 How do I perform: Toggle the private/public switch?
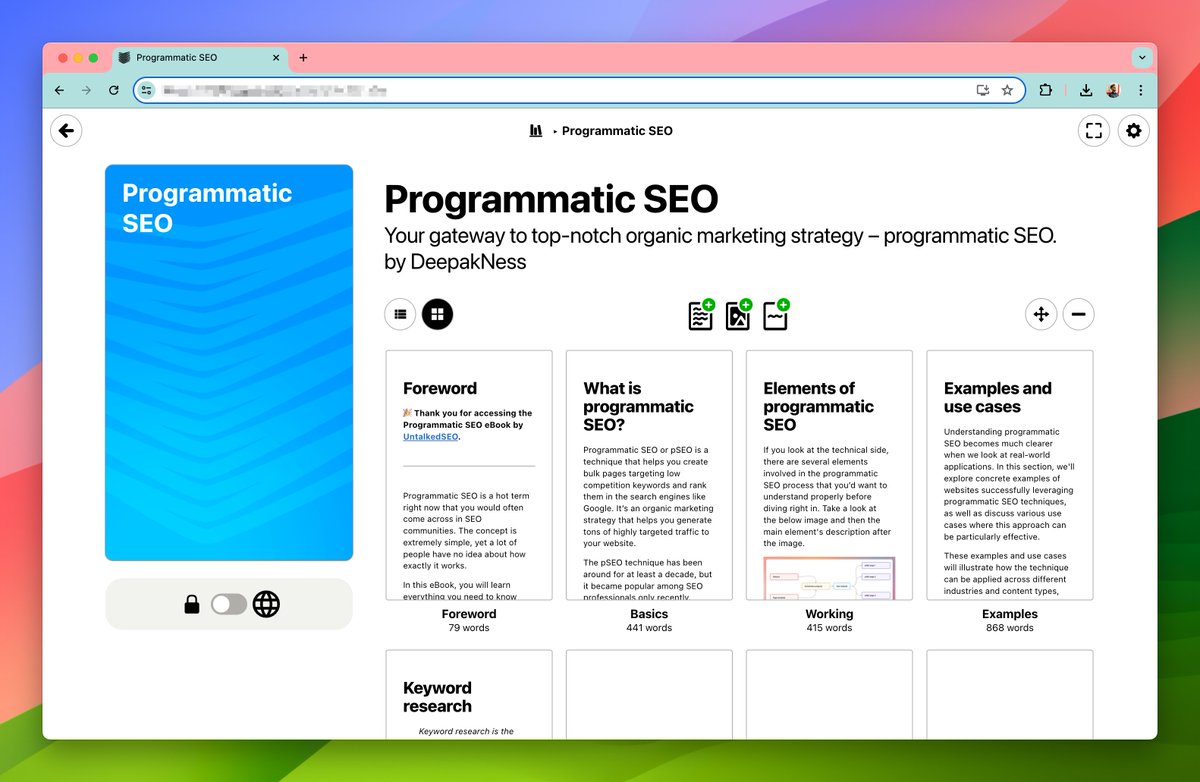(228, 604)
